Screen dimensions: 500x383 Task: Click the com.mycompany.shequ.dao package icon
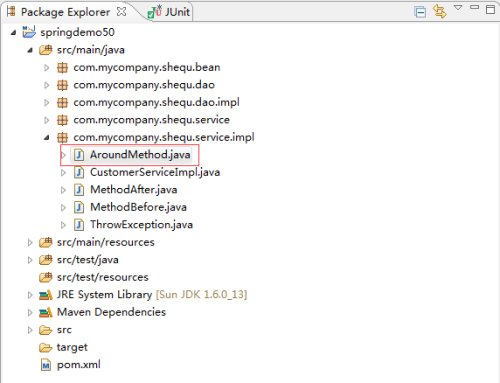pos(62,85)
